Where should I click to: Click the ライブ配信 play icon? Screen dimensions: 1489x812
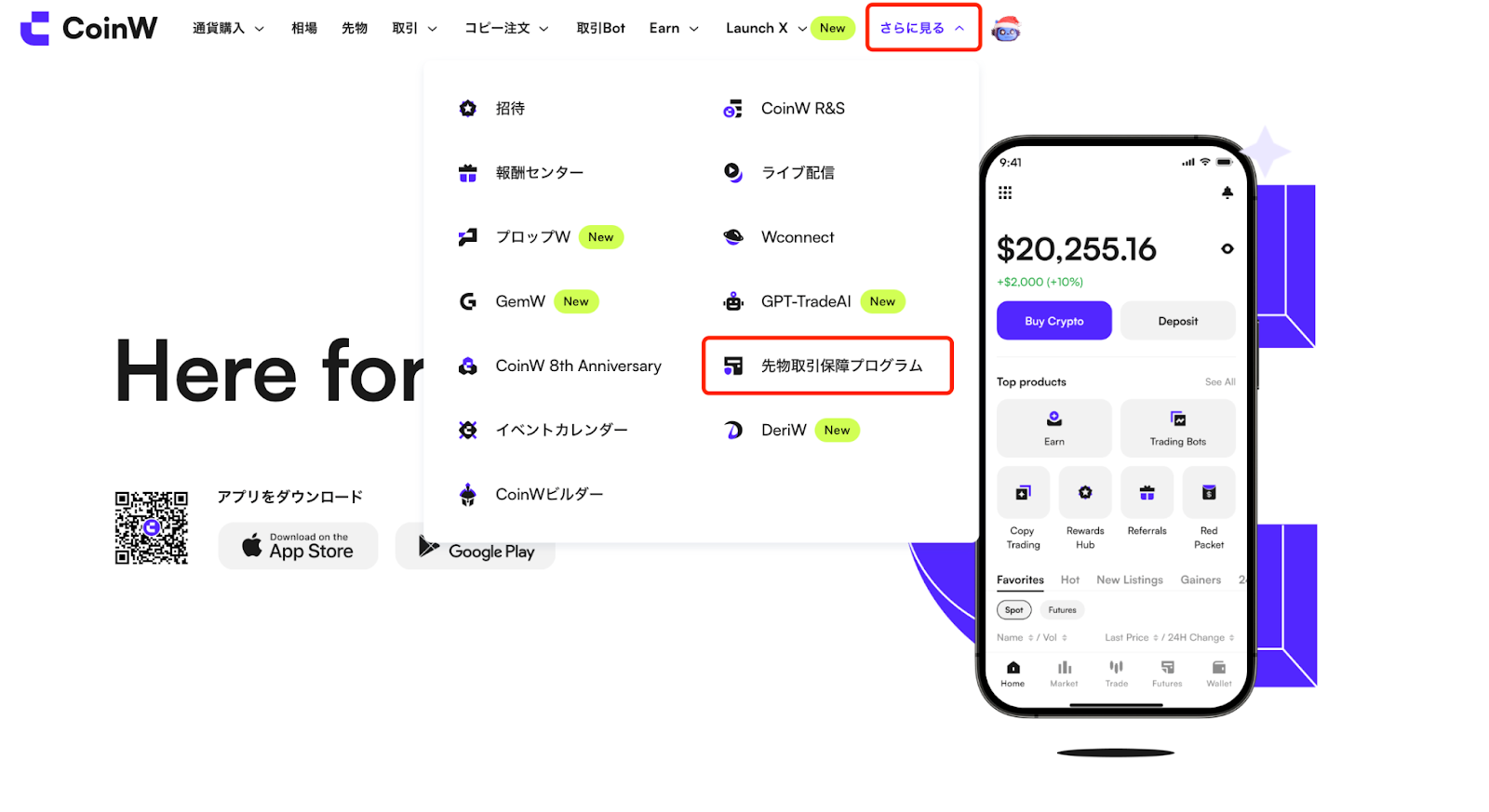coord(733,173)
